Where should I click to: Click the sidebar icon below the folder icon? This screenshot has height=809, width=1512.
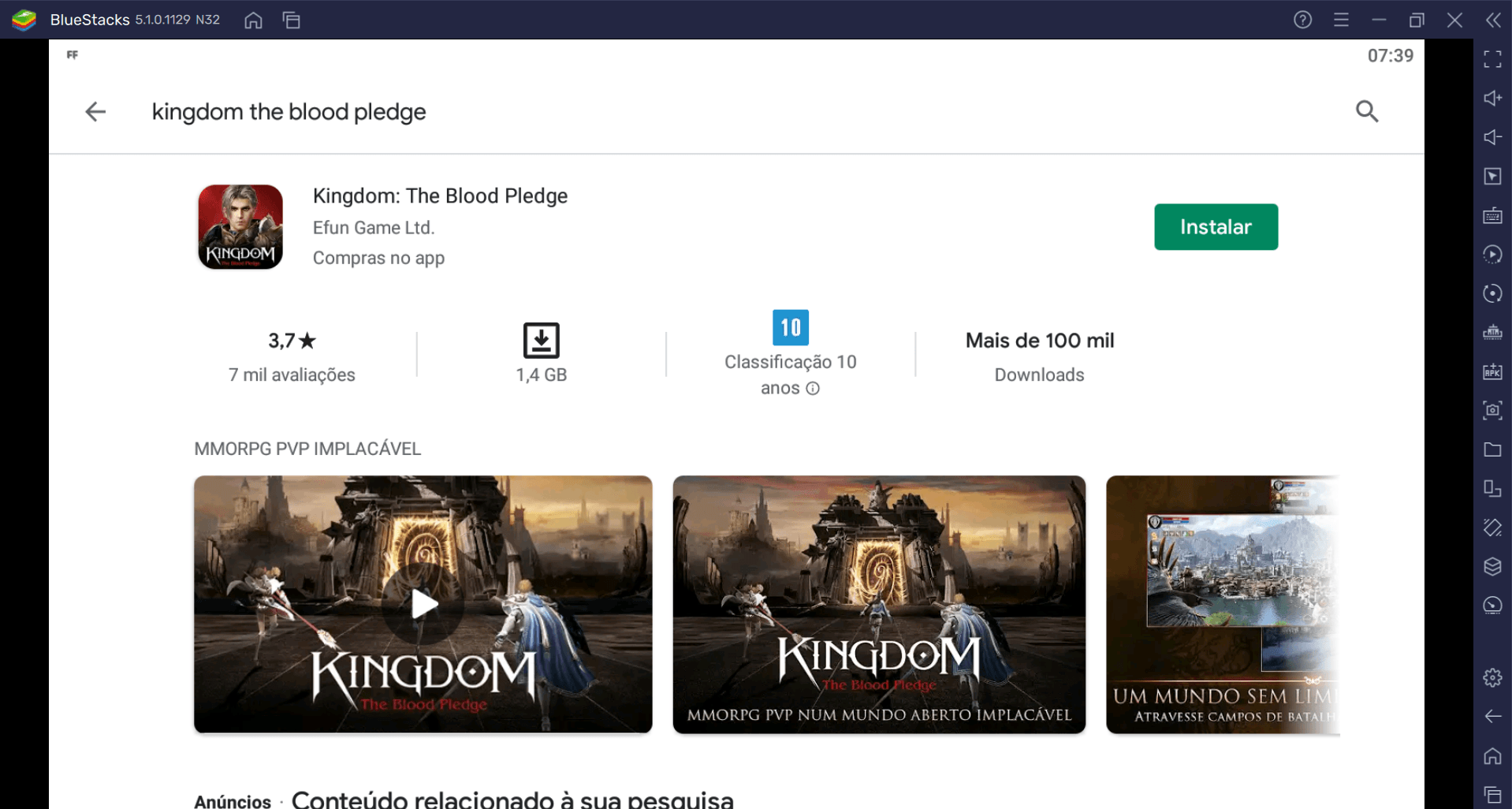1492,488
